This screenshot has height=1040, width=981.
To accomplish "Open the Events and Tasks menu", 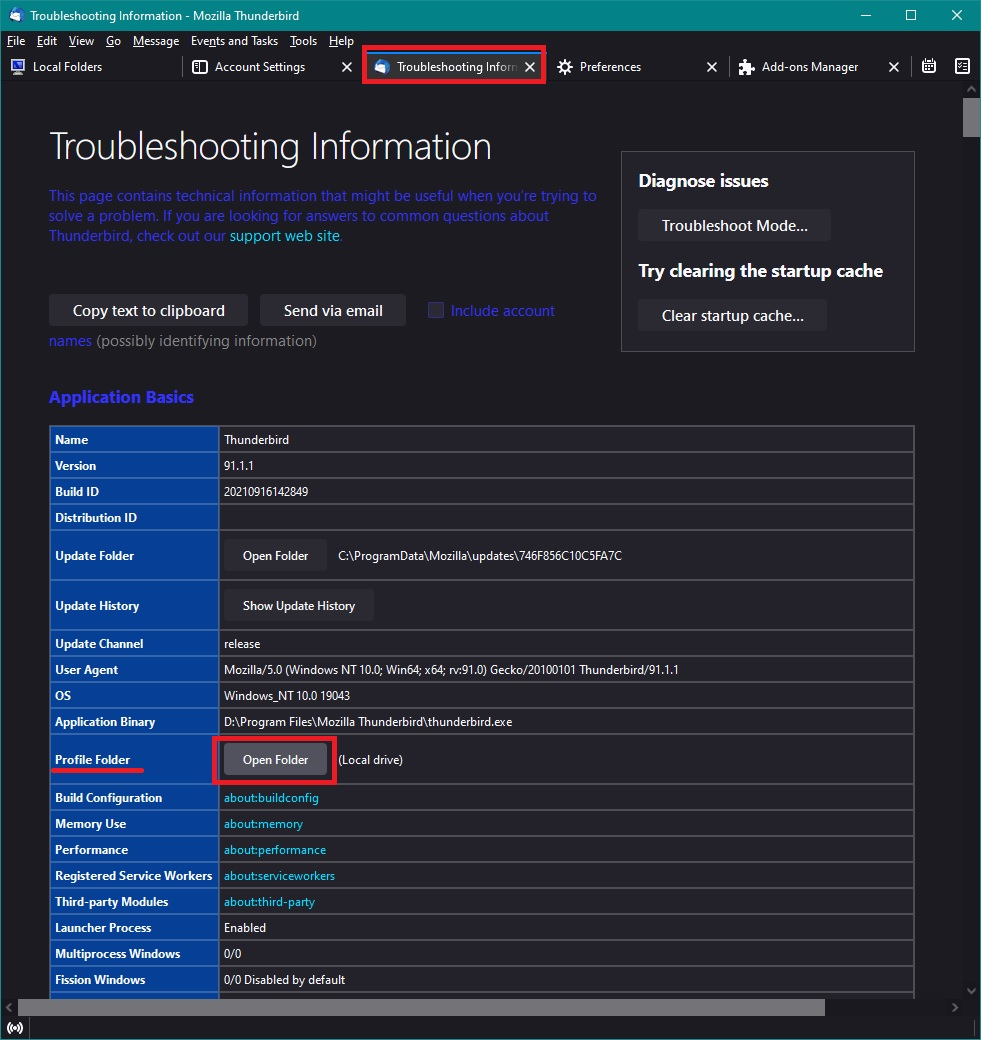I will click(x=234, y=41).
